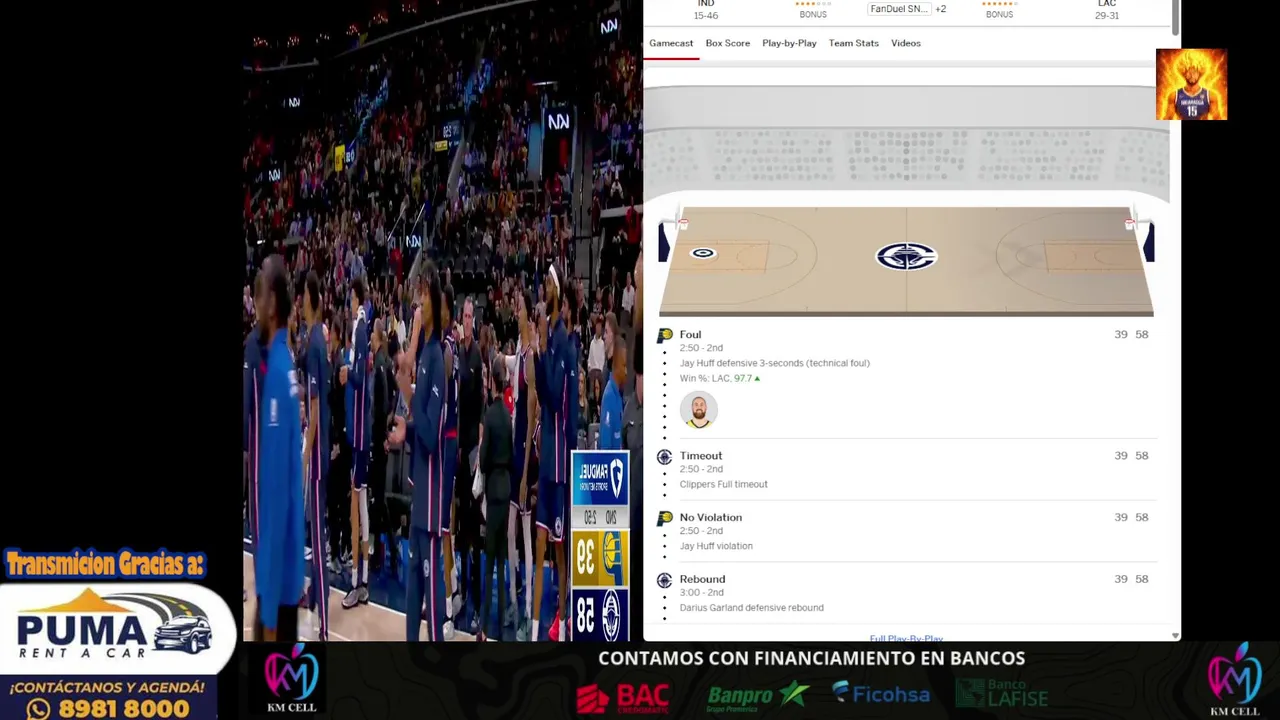1280x720 pixels.
Task: Click the Clippers center-court logo on the gamecast
Action: [906, 257]
